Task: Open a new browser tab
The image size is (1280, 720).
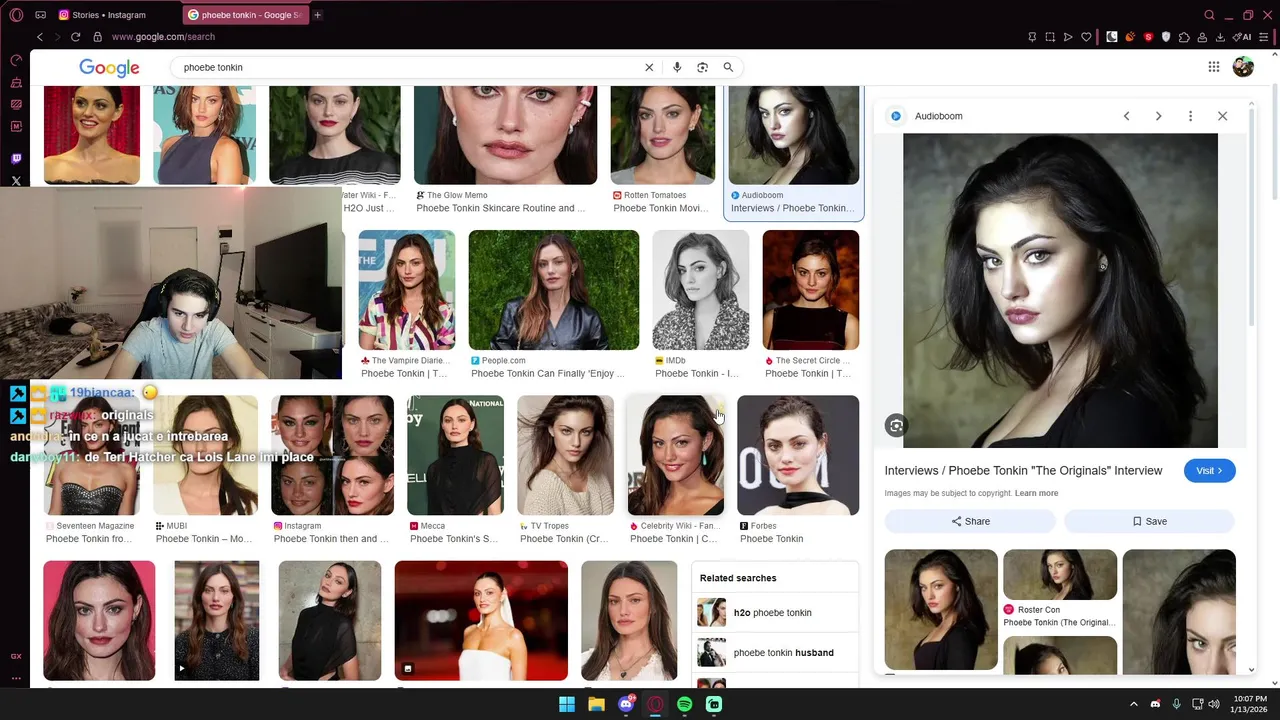Action: pyautogui.click(x=318, y=15)
